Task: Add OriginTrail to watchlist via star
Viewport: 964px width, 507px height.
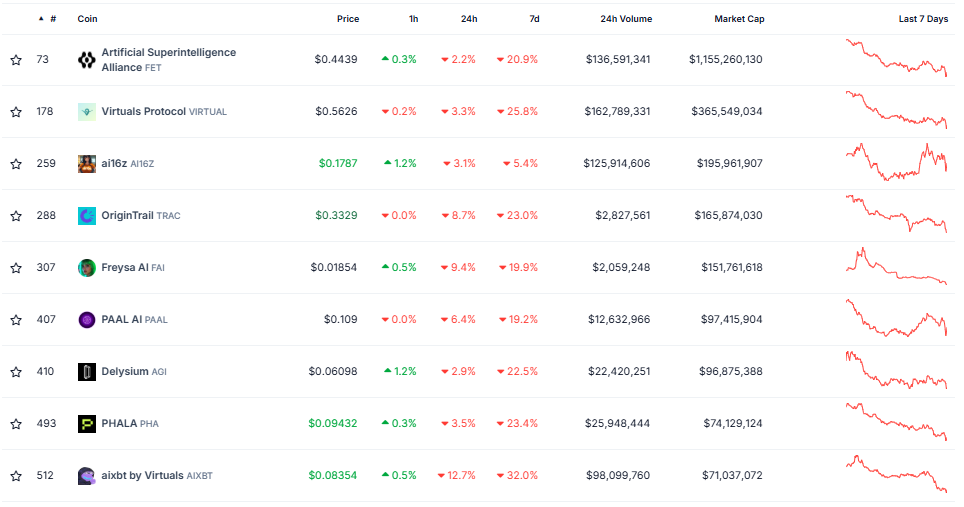Action: coord(16,216)
